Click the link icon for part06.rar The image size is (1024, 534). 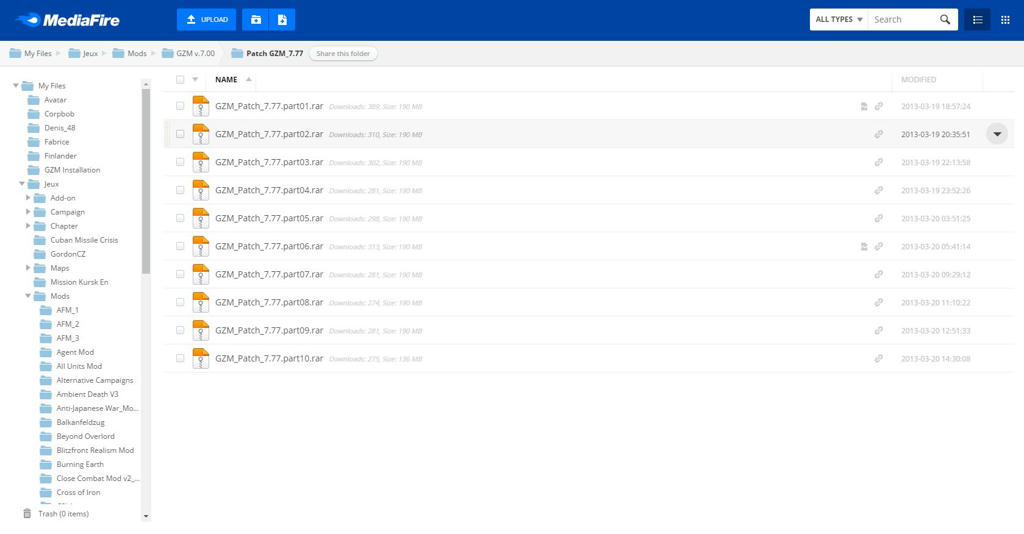(x=879, y=247)
